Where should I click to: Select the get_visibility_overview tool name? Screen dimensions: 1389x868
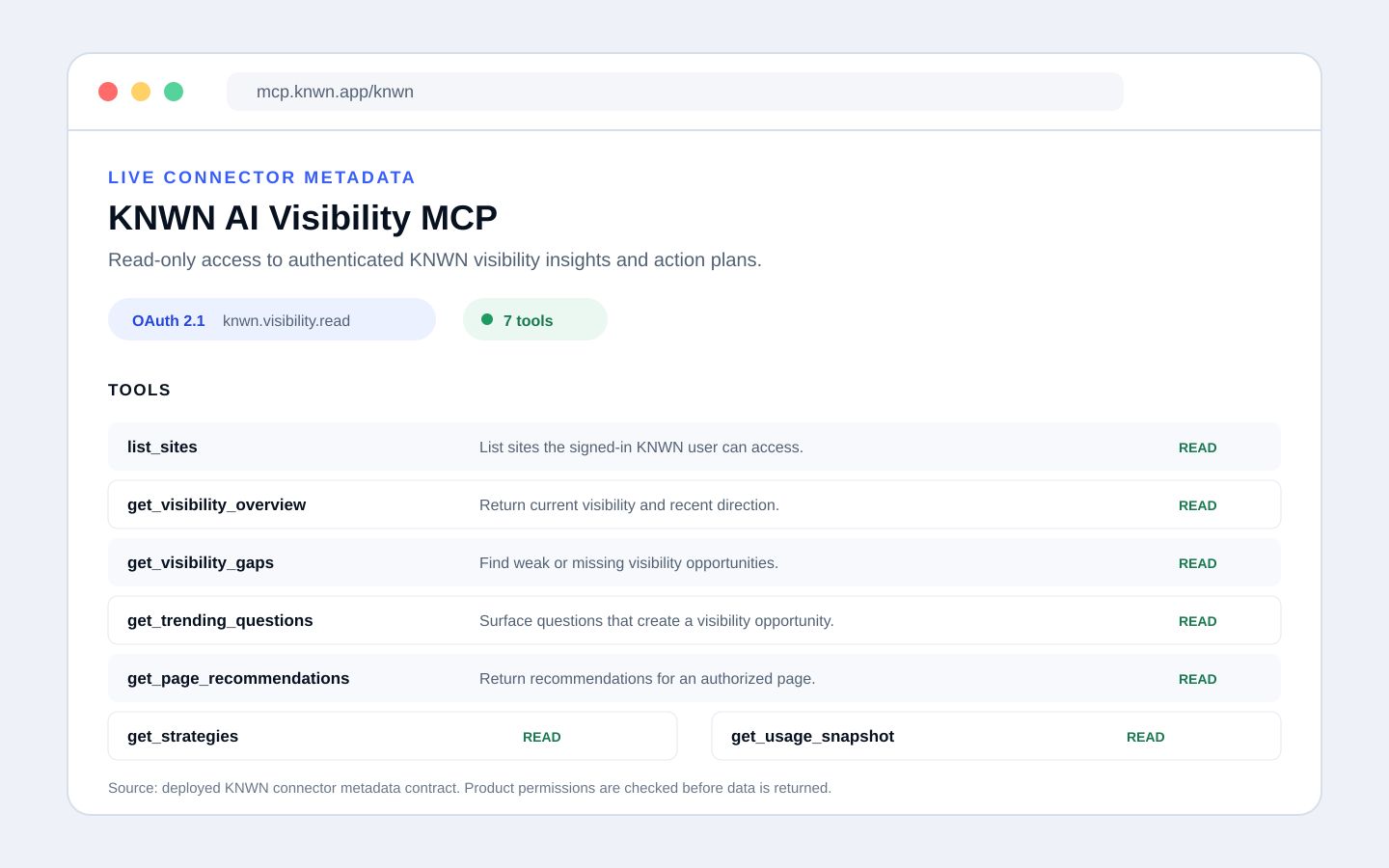click(x=216, y=504)
